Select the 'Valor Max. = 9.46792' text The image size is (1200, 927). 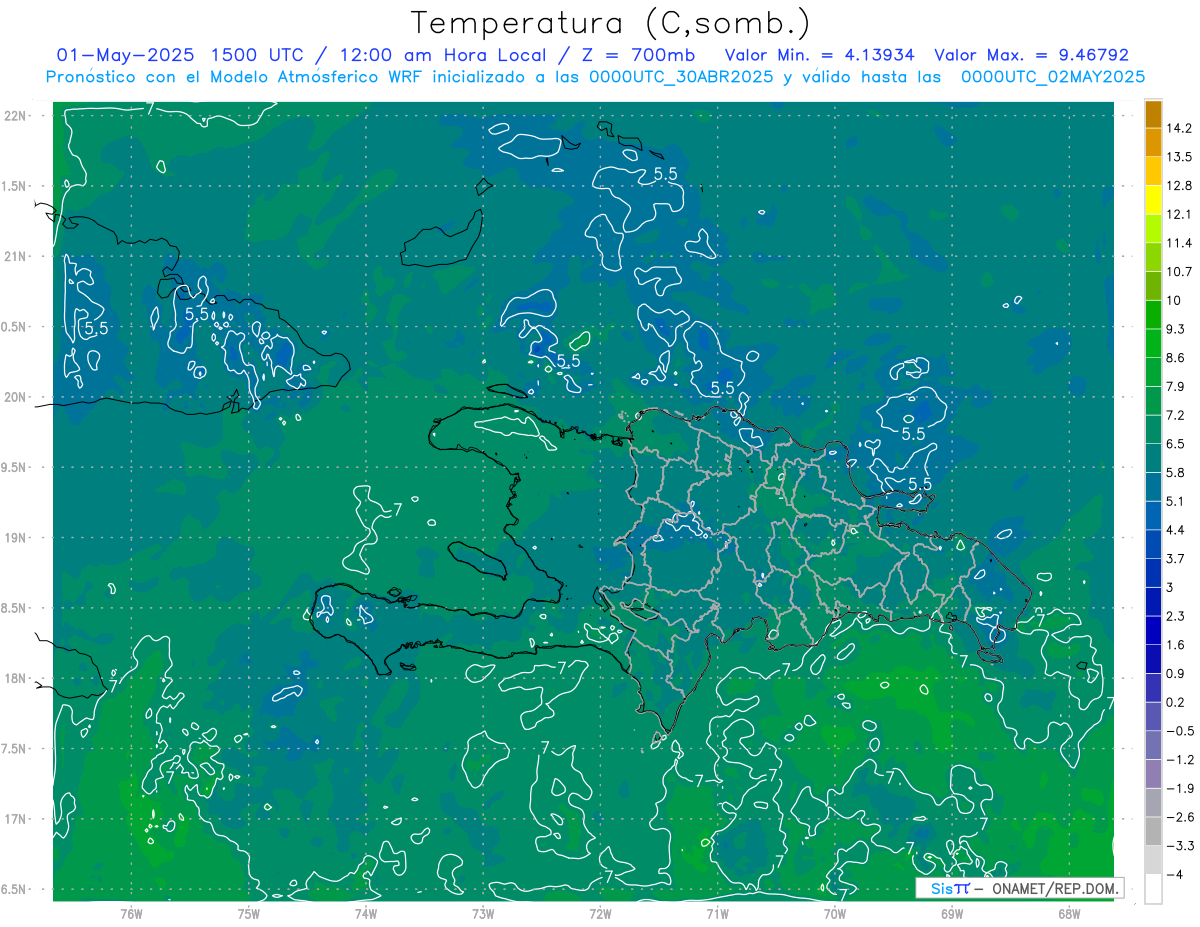1031,55
